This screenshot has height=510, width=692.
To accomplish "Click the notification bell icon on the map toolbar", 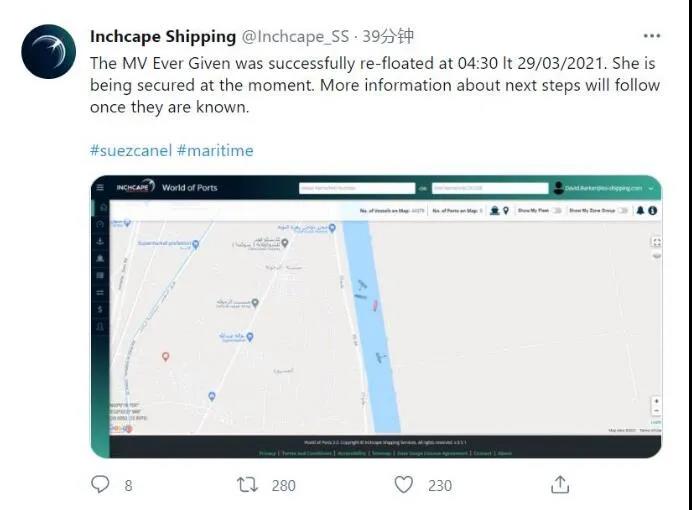I will pos(640,210).
